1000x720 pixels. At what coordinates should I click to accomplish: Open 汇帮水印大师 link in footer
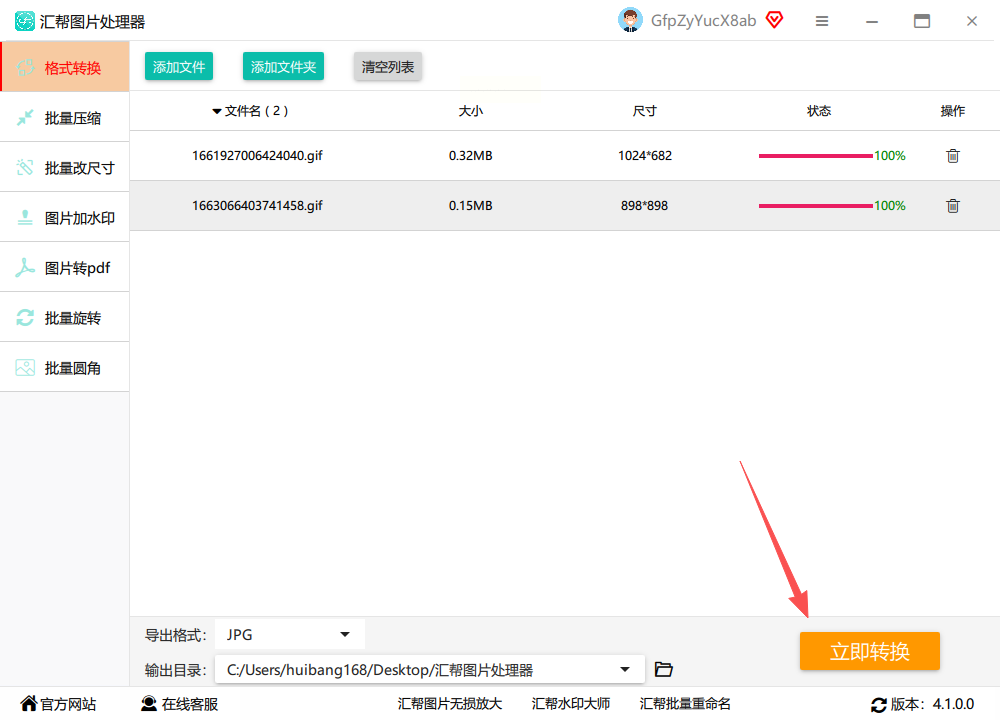[571, 703]
